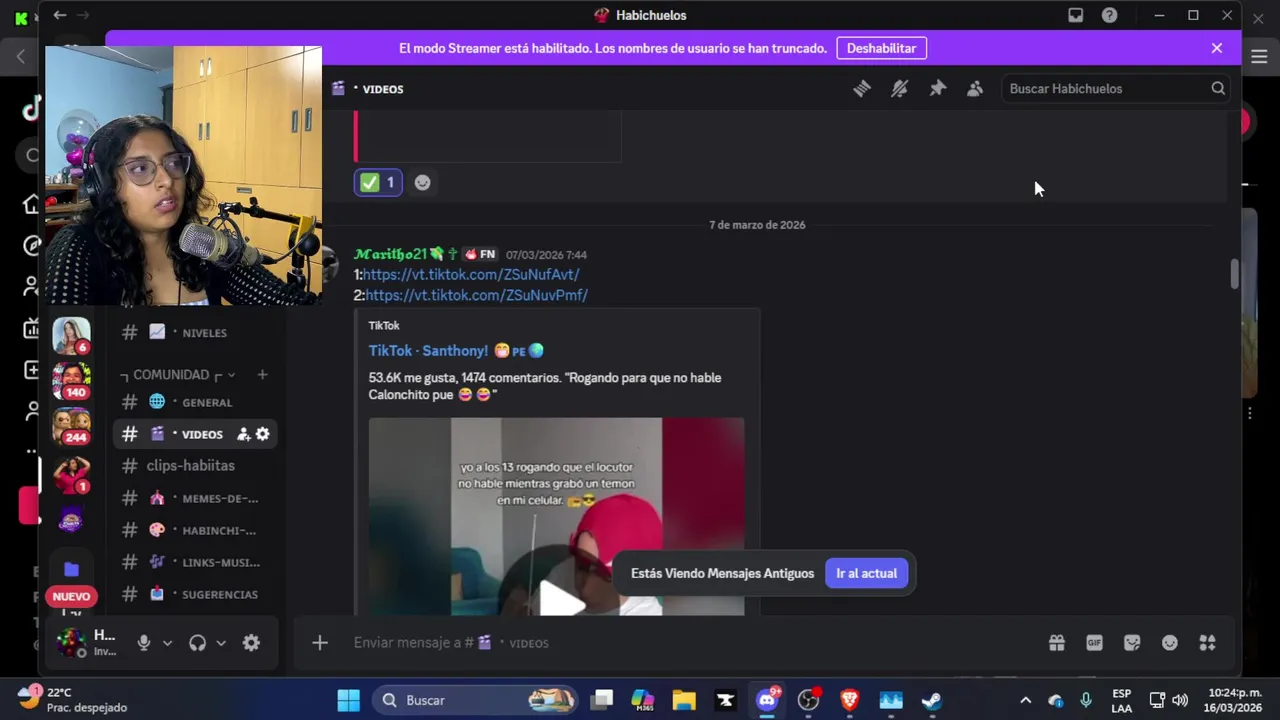Open the ZSuNufAvt TikTok link

(x=470, y=274)
